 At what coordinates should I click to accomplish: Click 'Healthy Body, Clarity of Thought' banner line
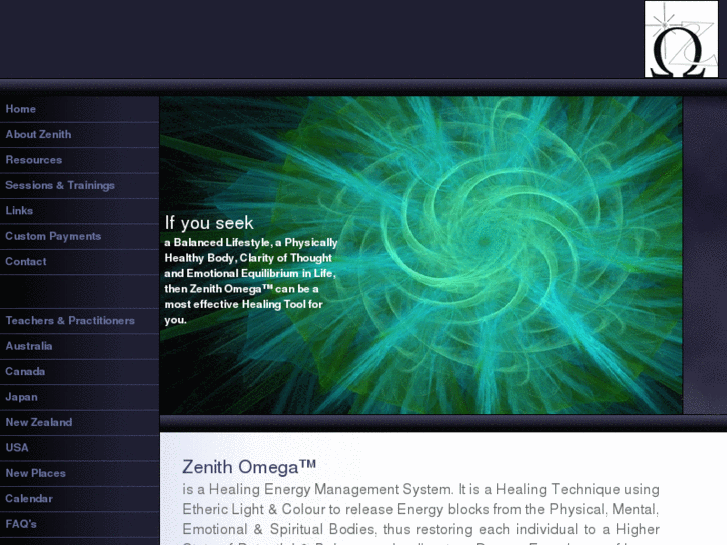(x=248, y=258)
